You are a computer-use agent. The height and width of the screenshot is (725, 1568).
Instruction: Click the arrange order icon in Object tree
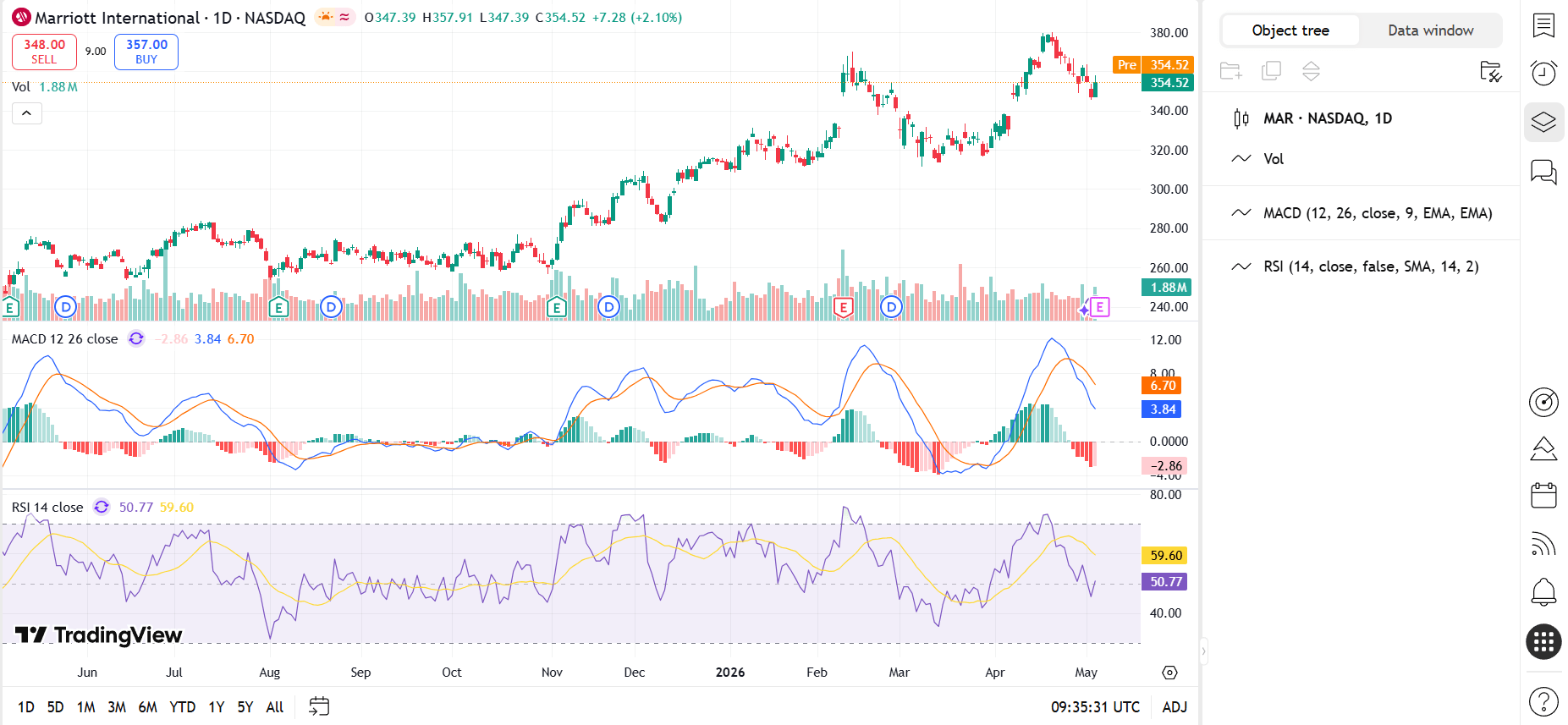point(1311,71)
